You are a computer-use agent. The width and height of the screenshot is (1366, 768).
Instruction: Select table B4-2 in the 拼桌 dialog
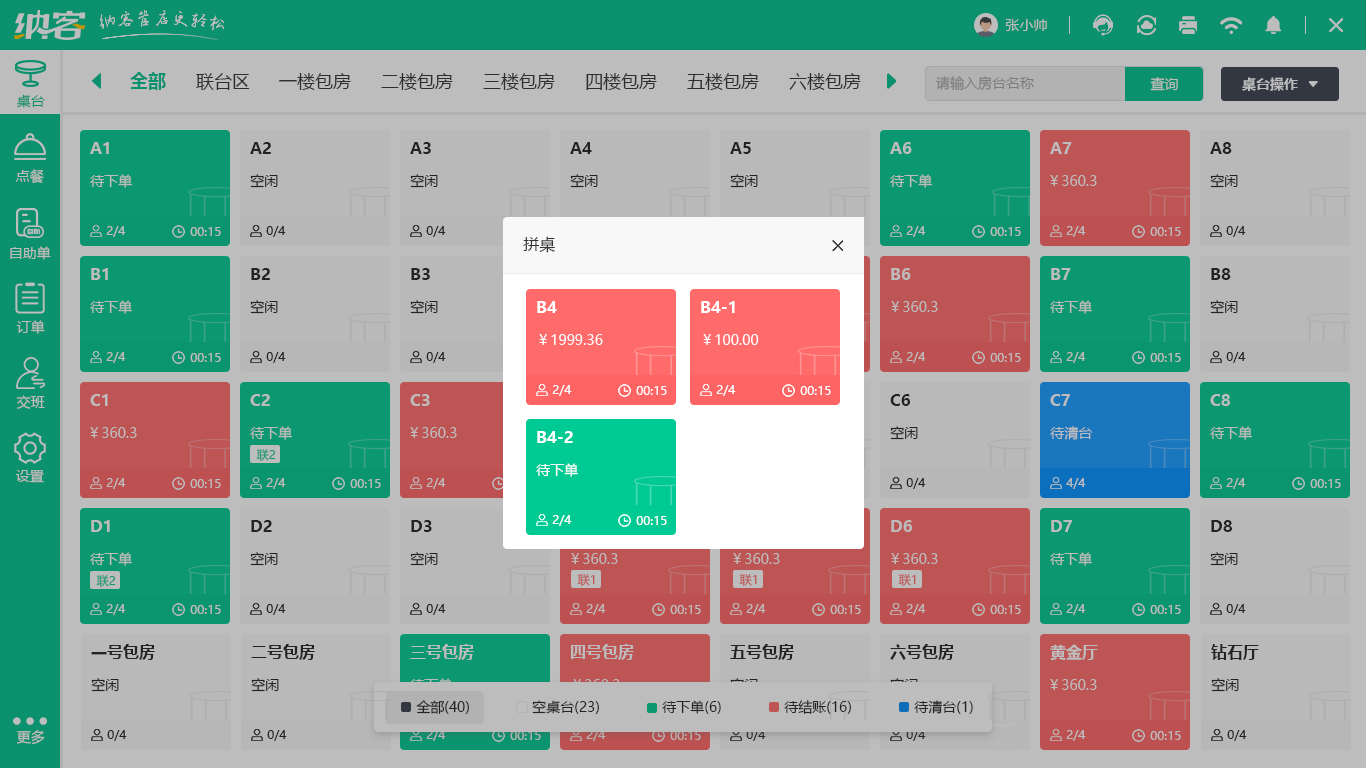601,477
